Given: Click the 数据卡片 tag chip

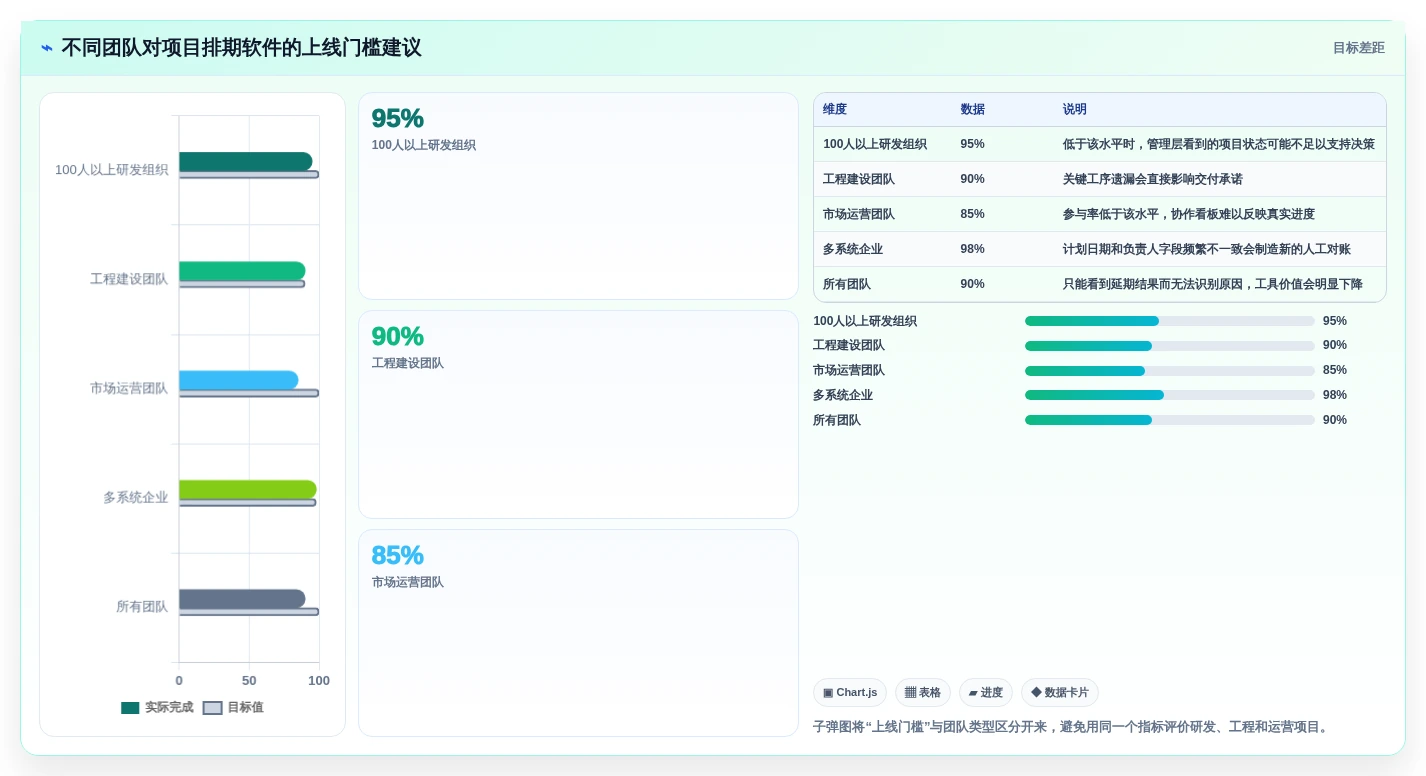Looking at the screenshot, I should coord(1060,693).
